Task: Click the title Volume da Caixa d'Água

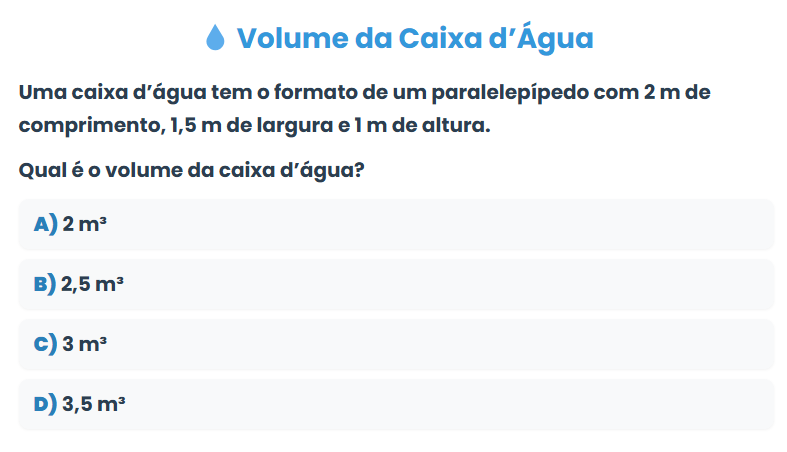Action: (x=414, y=38)
